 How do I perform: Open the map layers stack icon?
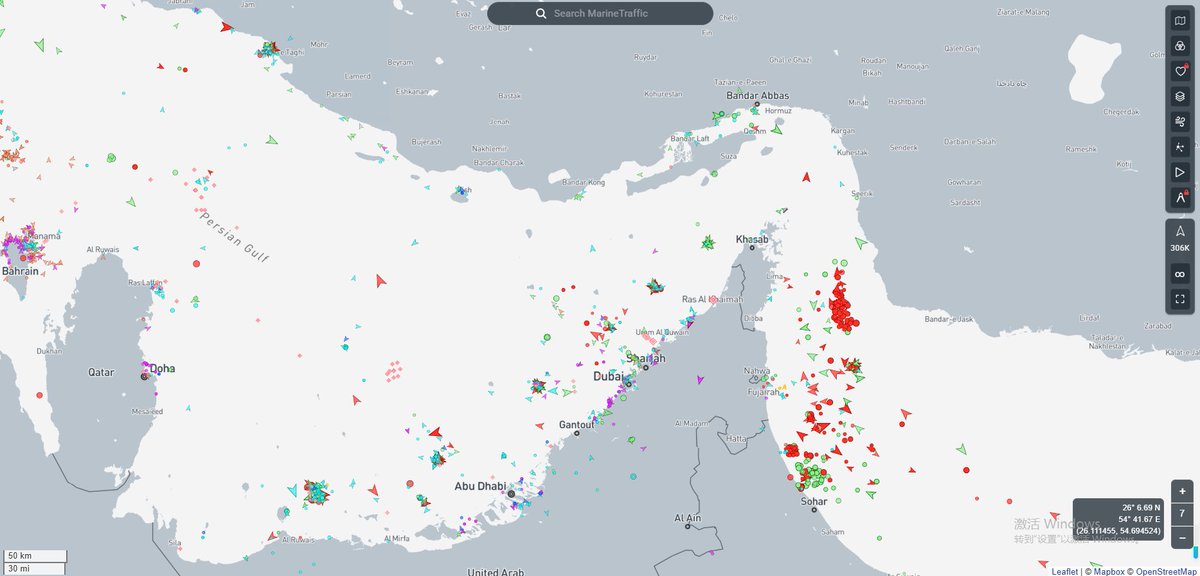(x=1180, y=97)
